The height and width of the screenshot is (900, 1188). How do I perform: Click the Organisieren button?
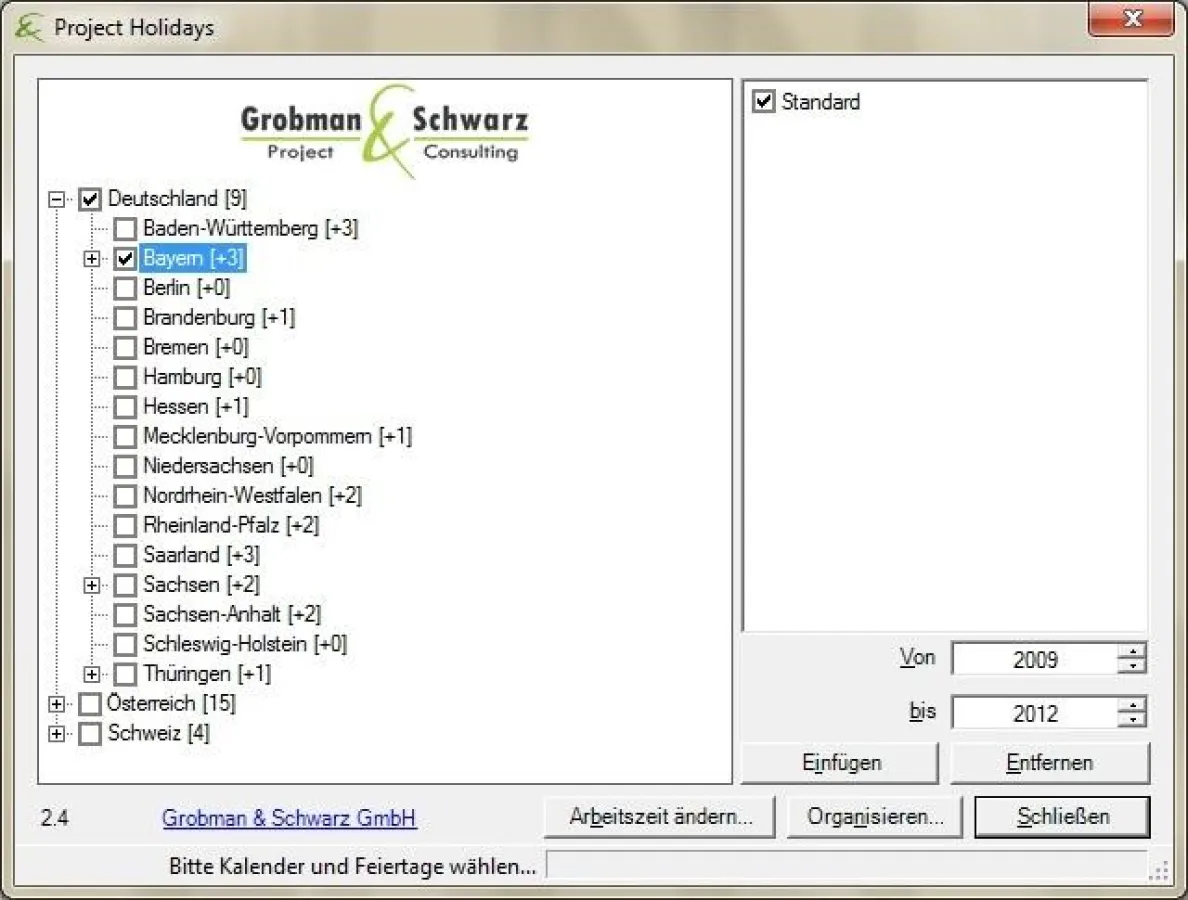click(875, 817)
